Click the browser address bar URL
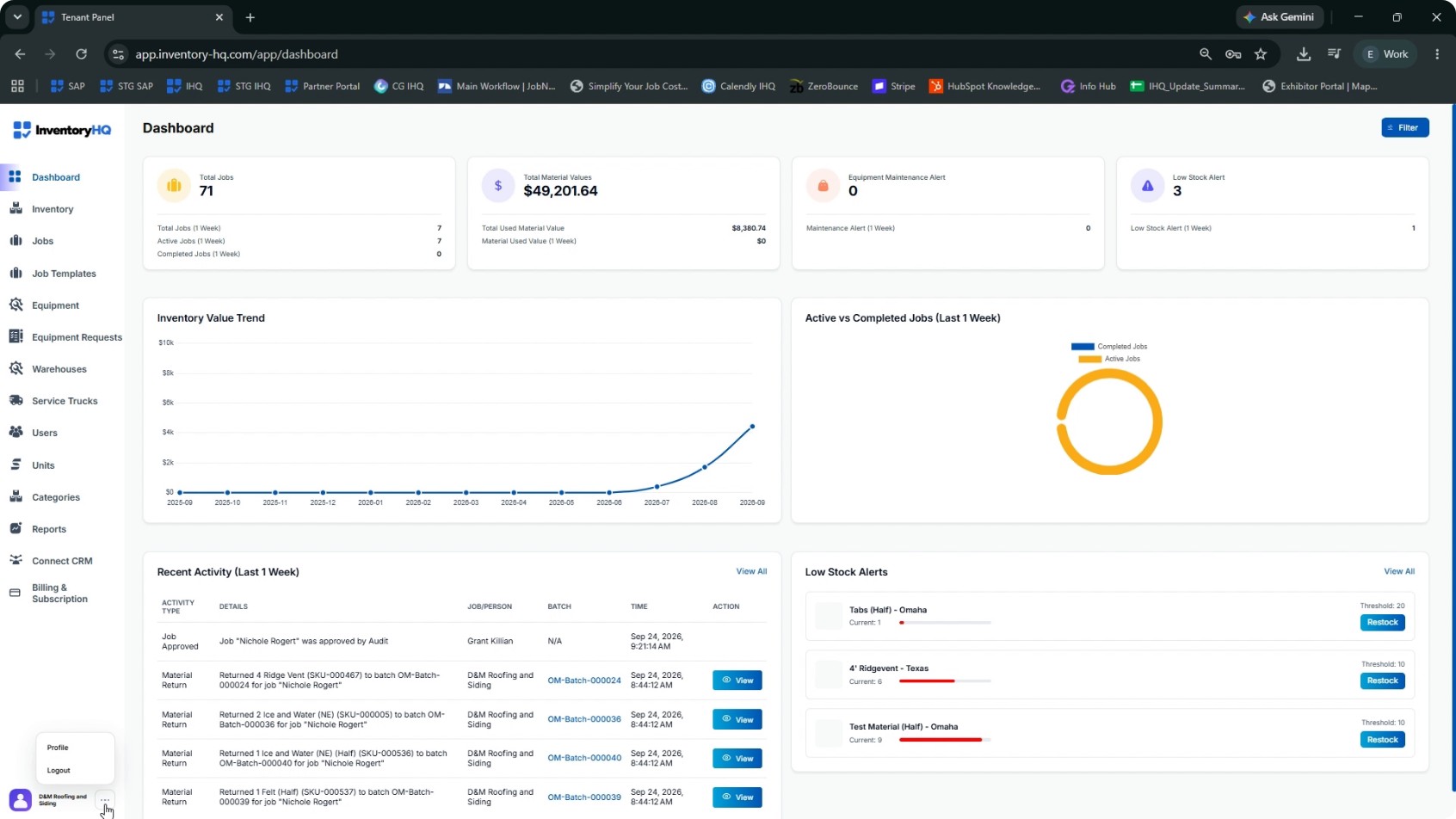 tap(237, 54)
